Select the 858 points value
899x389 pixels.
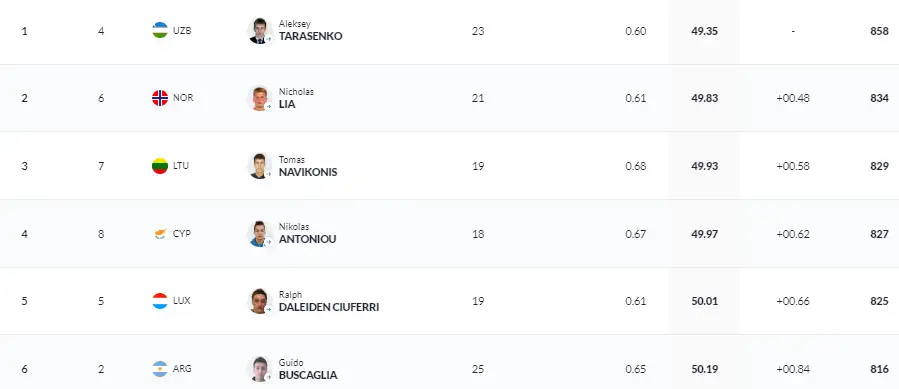click(880, 31)
